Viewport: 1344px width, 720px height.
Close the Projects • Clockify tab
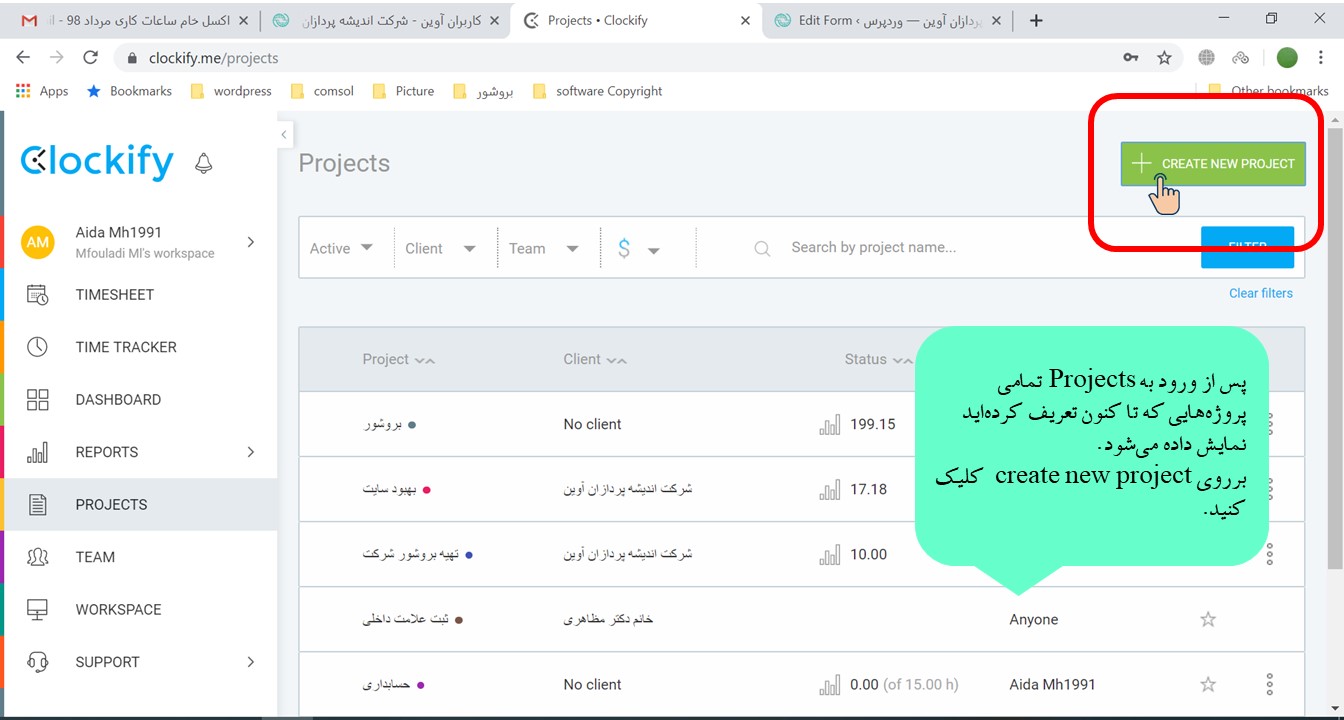(744, 20)
